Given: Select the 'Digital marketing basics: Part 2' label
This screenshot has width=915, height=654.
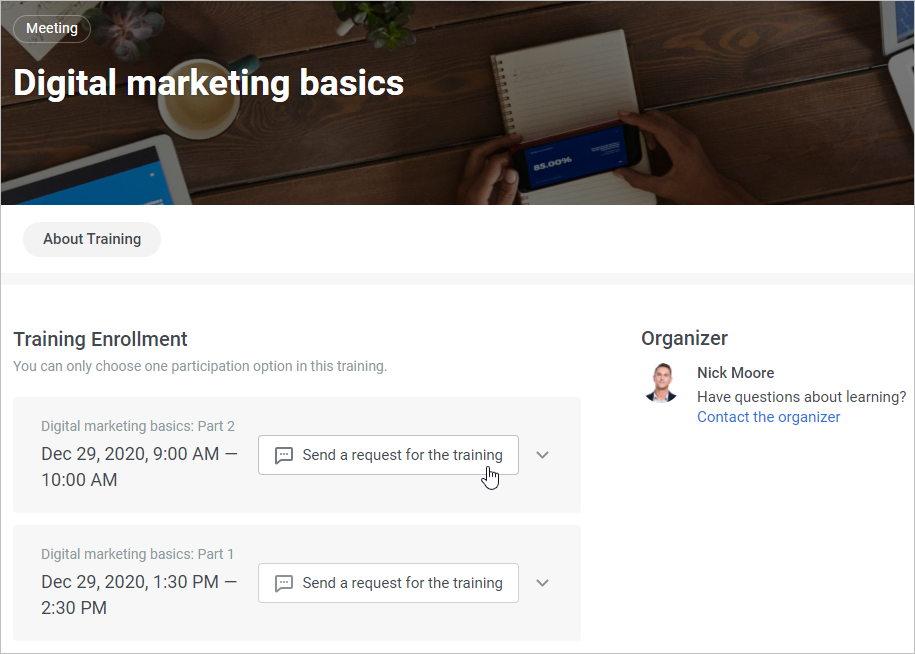Looking at the screenshot, I should click(138, 426).
